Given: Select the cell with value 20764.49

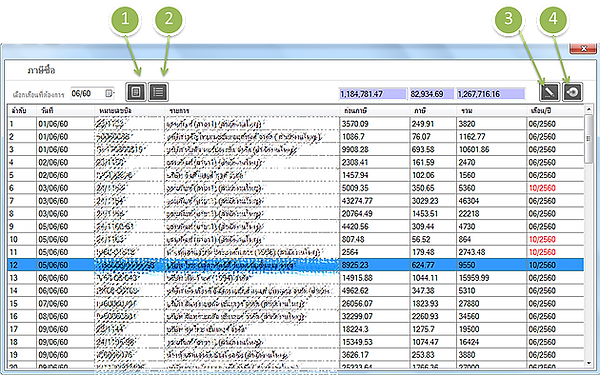Looking at the screenshot, I should (x=375, y=214).
